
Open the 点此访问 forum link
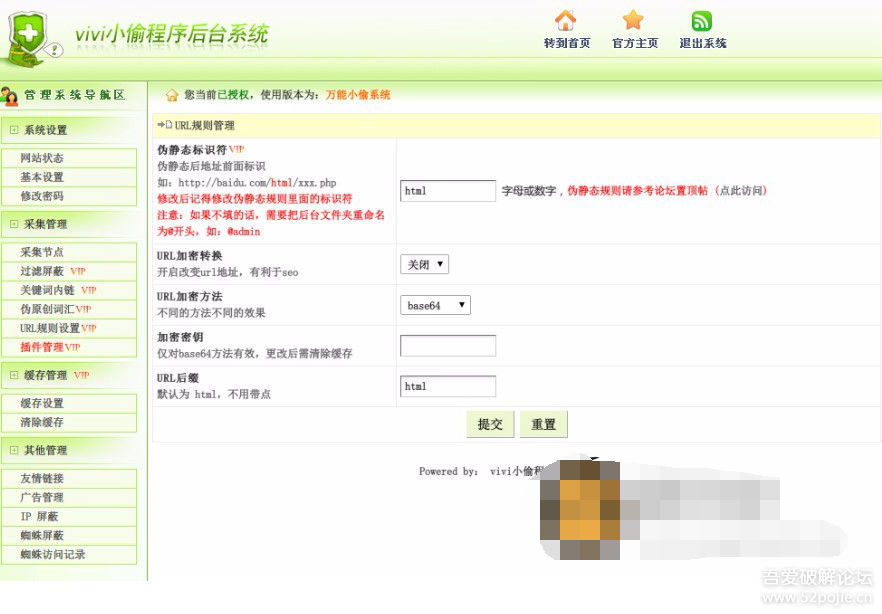click(x=741, y=190)
